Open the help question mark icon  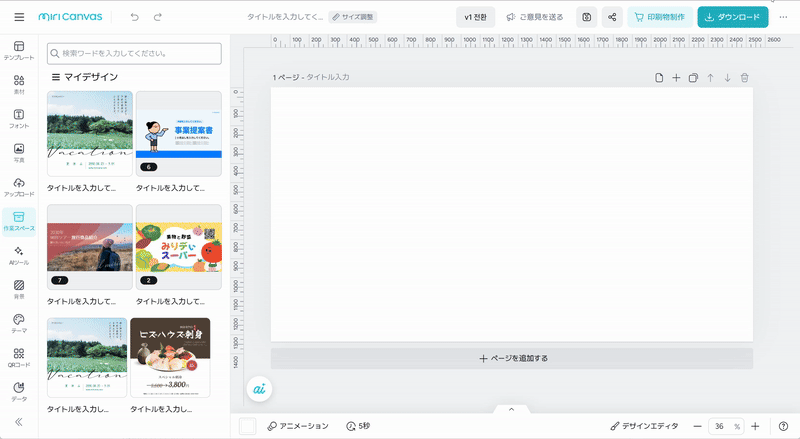(783, 426)
